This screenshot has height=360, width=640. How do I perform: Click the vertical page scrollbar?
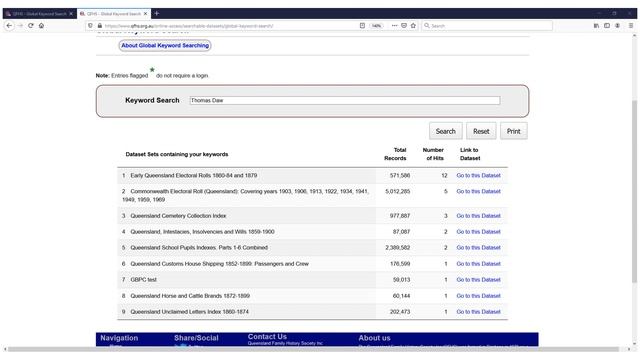(x=634, y=191)
